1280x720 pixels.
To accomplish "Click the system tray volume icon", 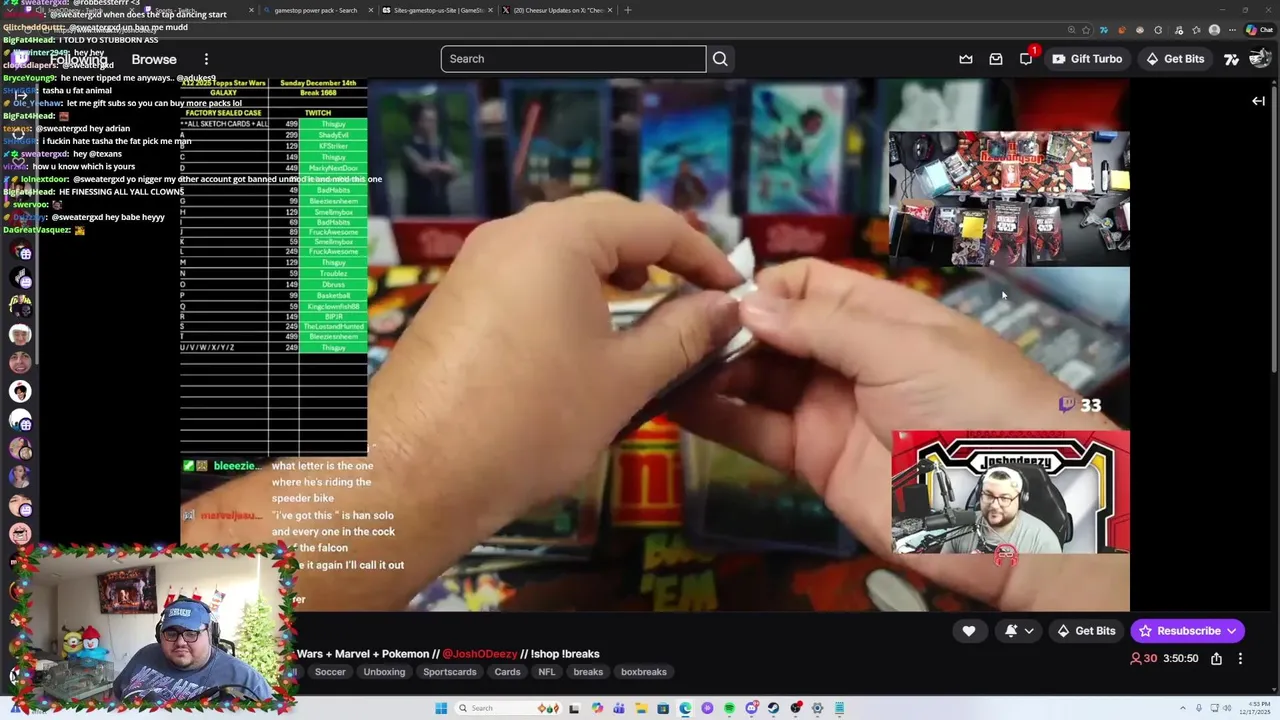I will 1227,709.
